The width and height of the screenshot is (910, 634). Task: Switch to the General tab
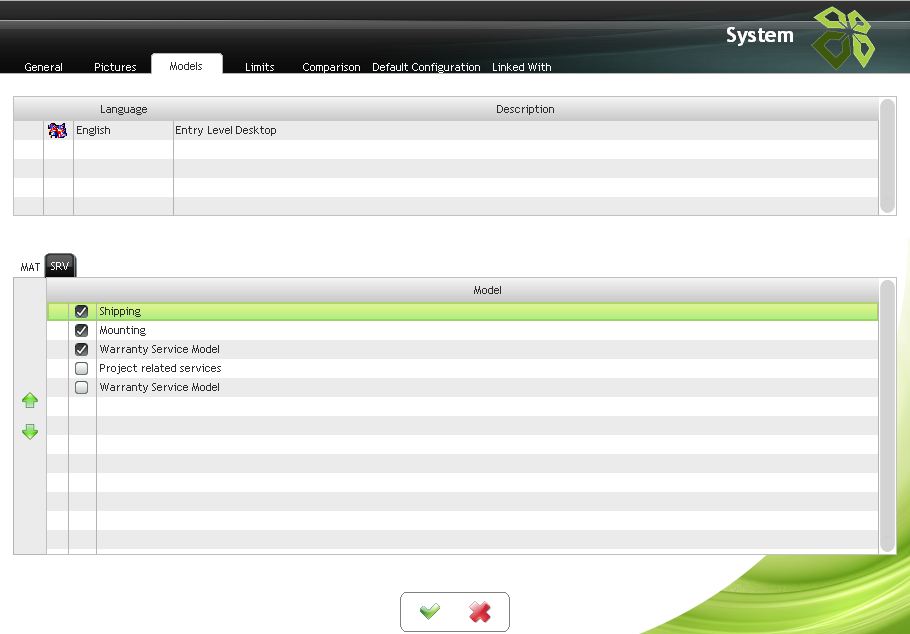coord(44,67)
